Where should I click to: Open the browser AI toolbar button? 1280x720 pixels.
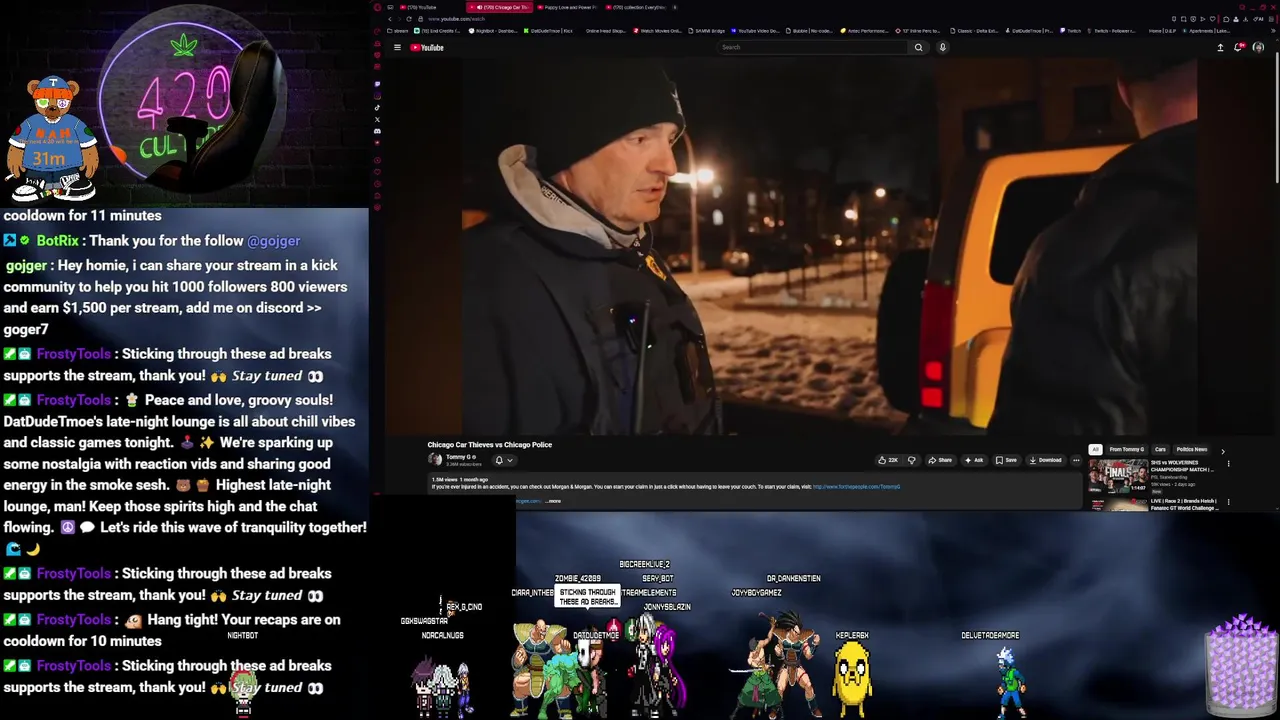click(1258, 19)
